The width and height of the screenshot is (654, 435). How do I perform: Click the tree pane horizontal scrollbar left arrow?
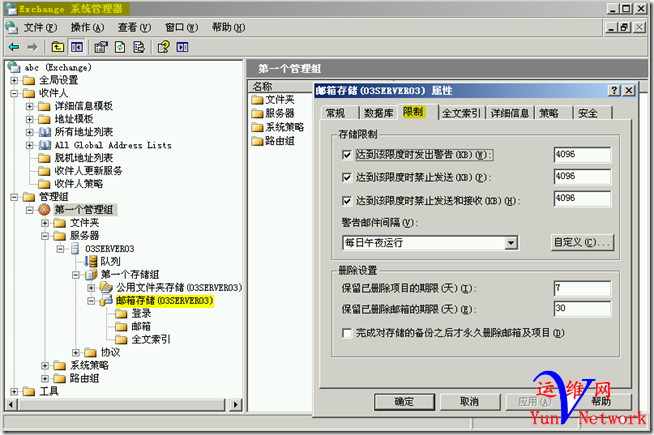coord(11,404)
